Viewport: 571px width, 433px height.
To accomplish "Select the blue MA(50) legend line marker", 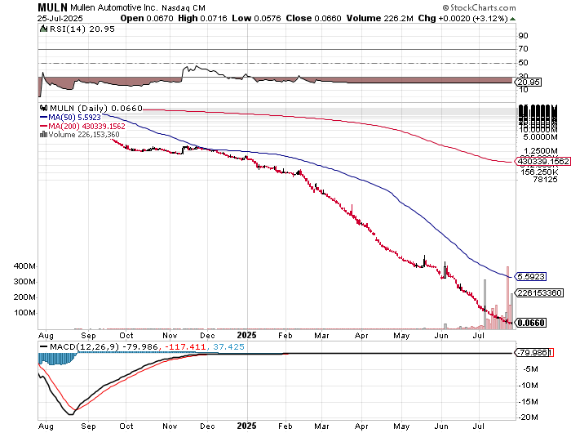I will (44, 117).
